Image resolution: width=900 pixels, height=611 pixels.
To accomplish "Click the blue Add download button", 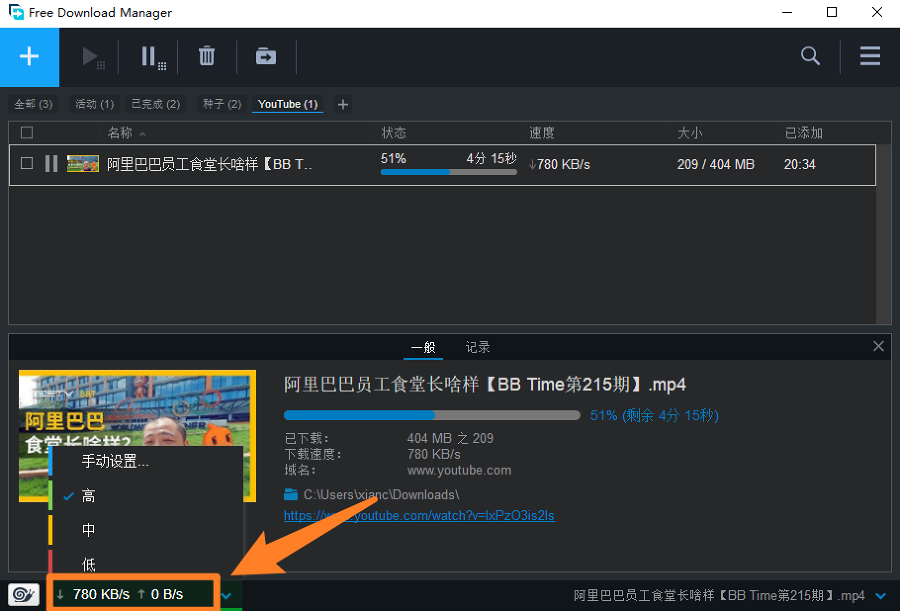I will [29, 57].
